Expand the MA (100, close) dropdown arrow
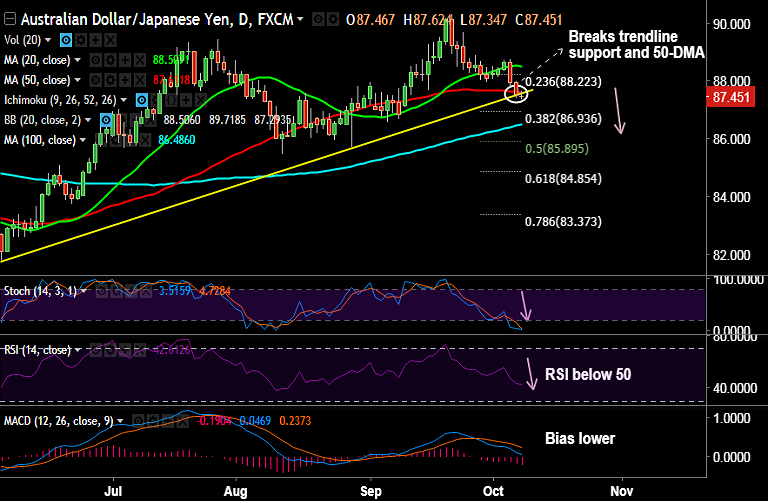The height and width of the screenshot is (503, 768). 83,140
